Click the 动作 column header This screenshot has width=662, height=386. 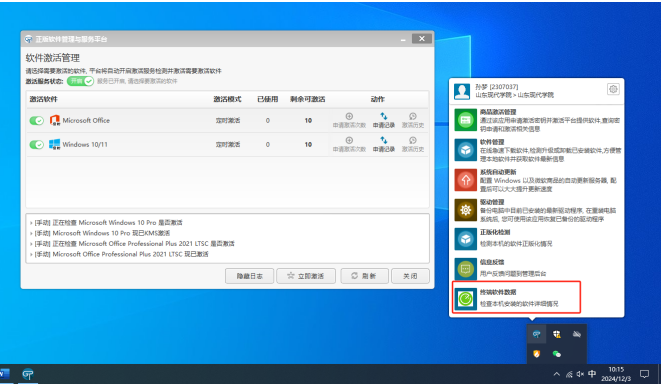pos(378,99)
